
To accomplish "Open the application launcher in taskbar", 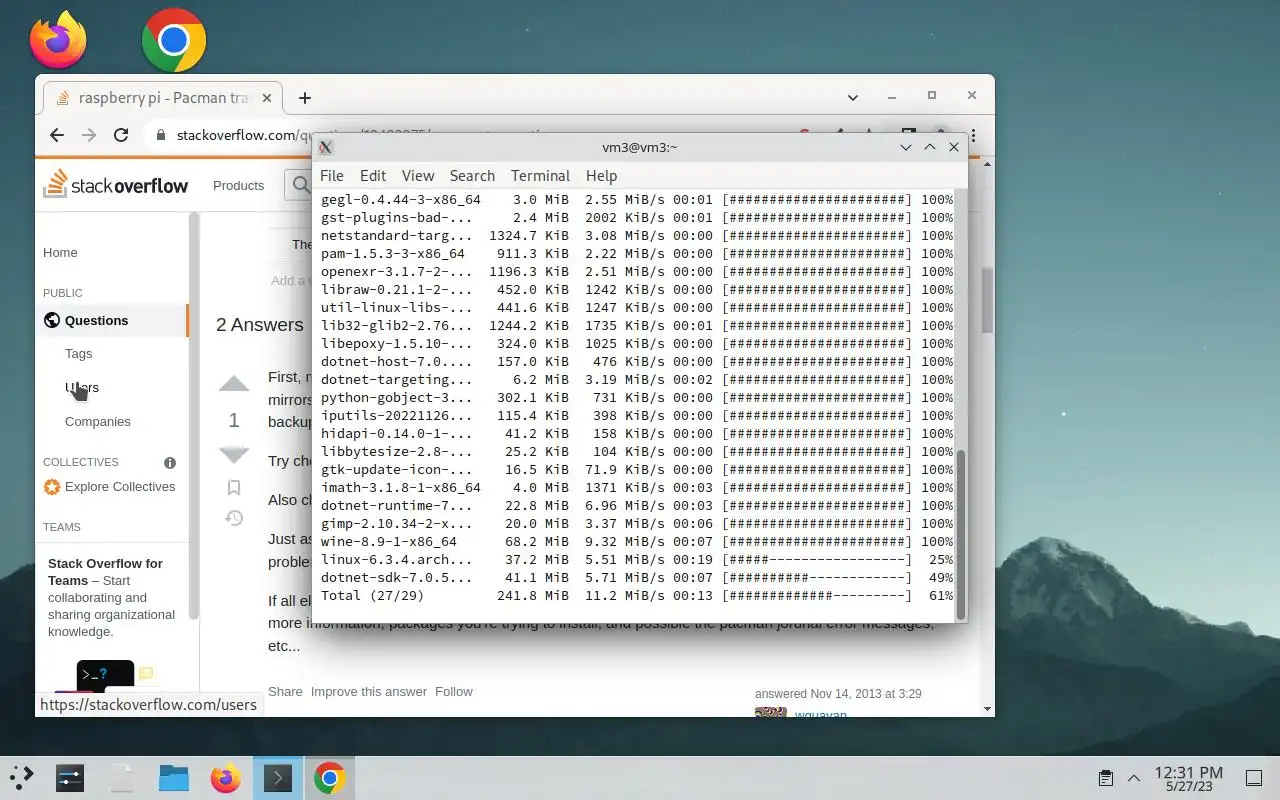I will [22, 778].
